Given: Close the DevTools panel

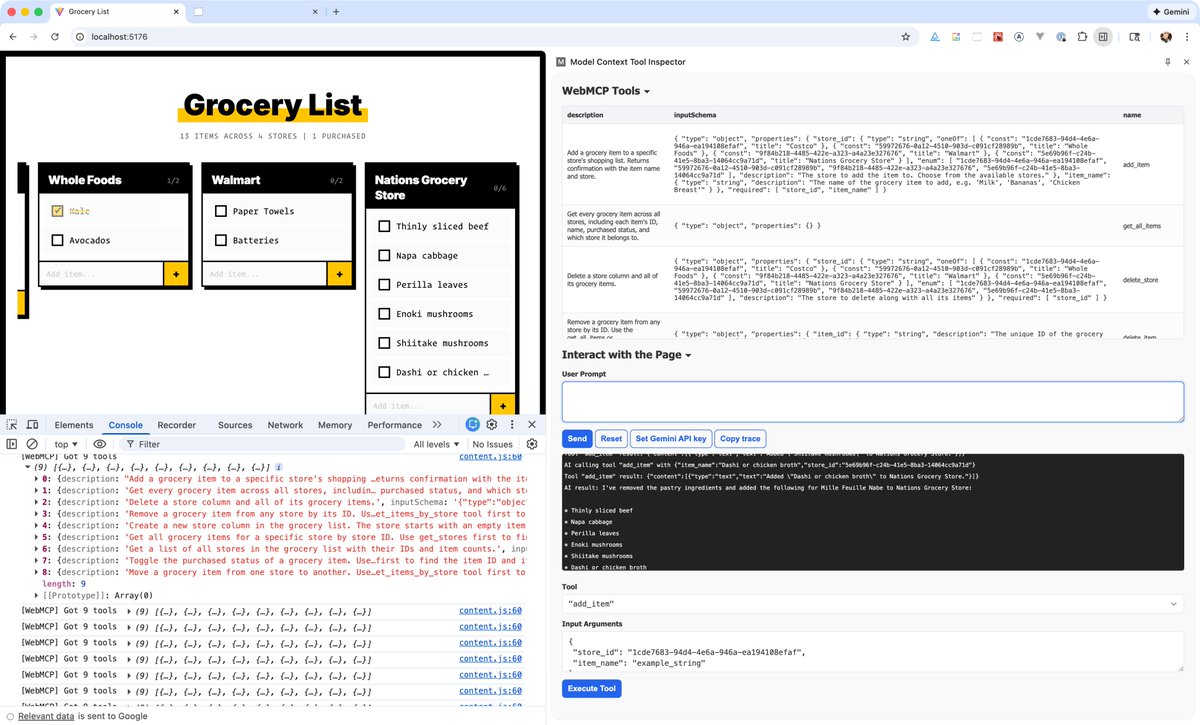Looking at the screenshot, I should [531, 425].
